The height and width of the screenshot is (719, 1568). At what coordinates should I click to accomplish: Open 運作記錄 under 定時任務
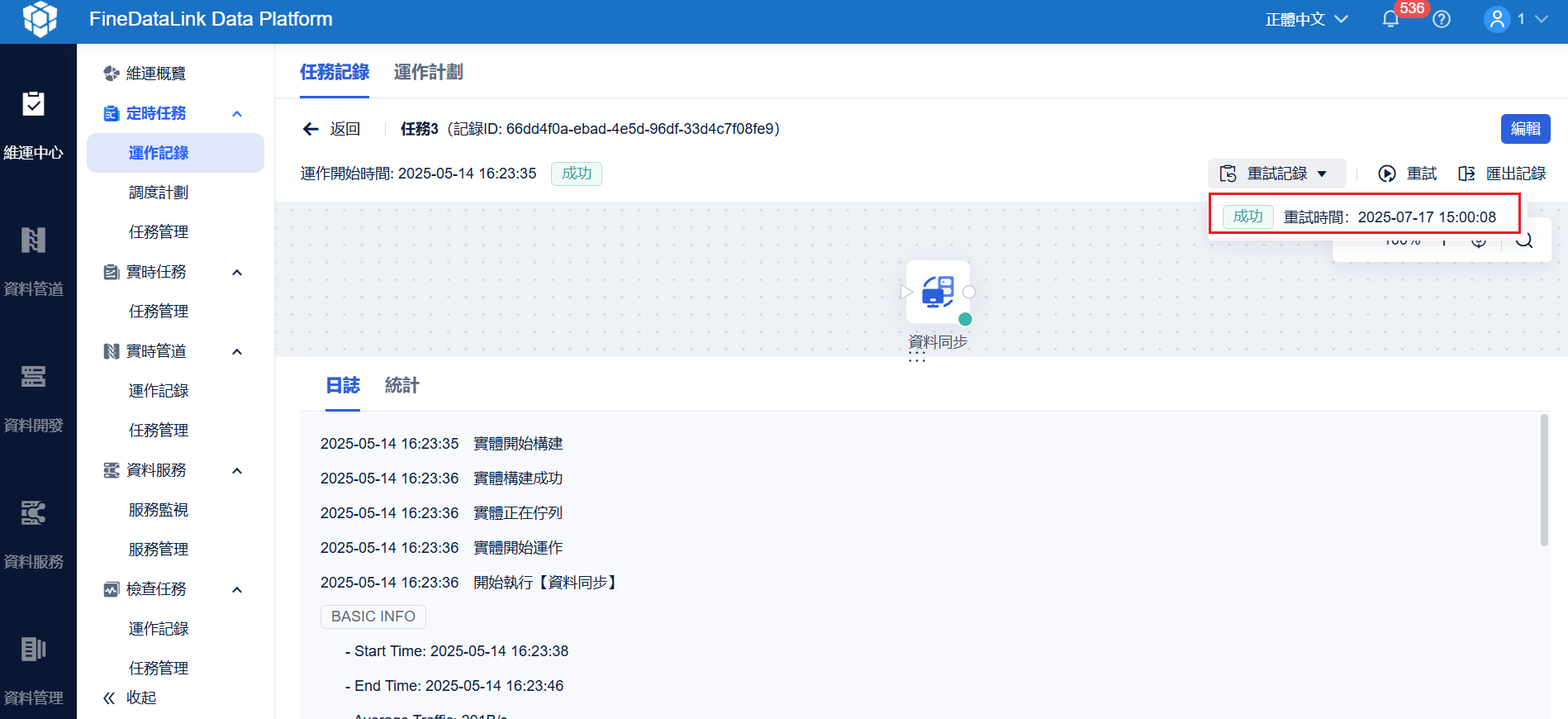175,153
